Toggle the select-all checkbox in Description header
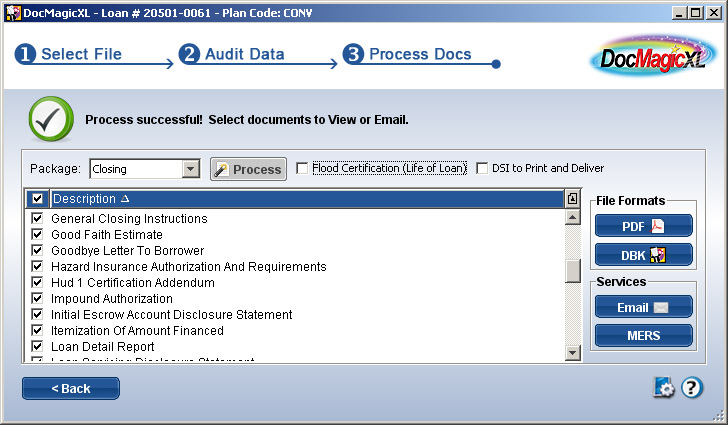This screenshot has height=425, width=728. pos(37,199)
